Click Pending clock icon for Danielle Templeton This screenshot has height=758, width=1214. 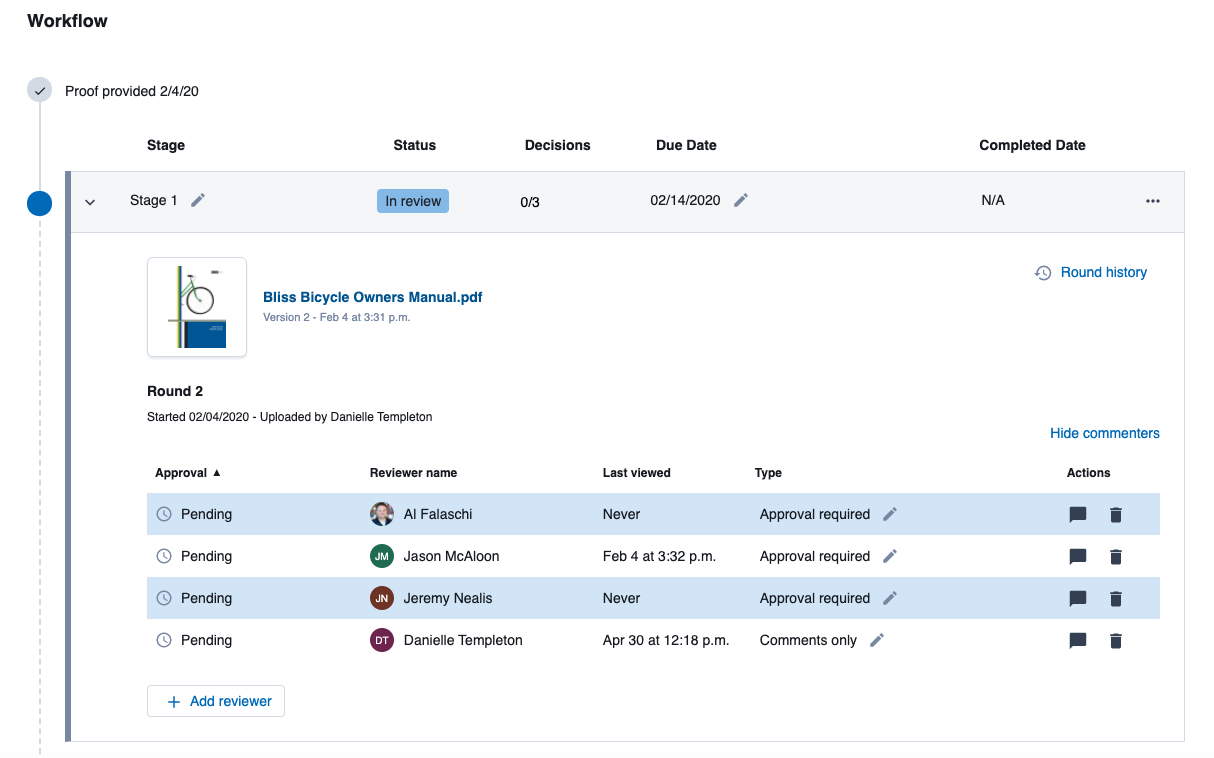[164, 640]
